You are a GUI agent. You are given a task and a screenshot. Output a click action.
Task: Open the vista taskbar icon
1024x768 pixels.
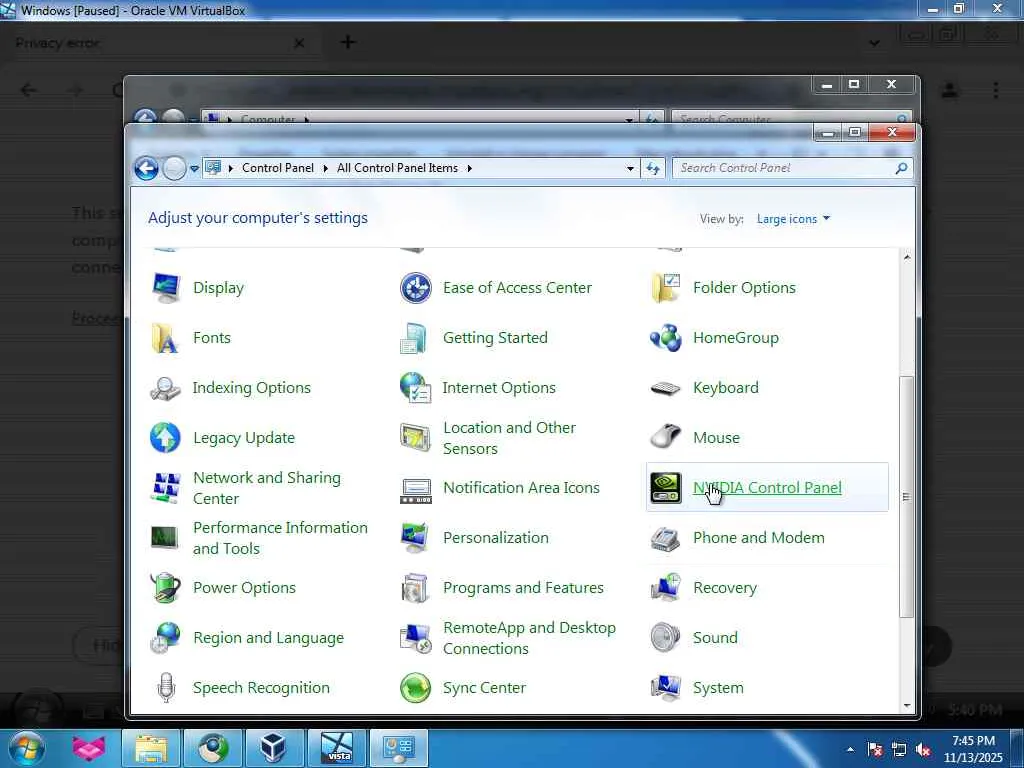(x=338, y=748)
